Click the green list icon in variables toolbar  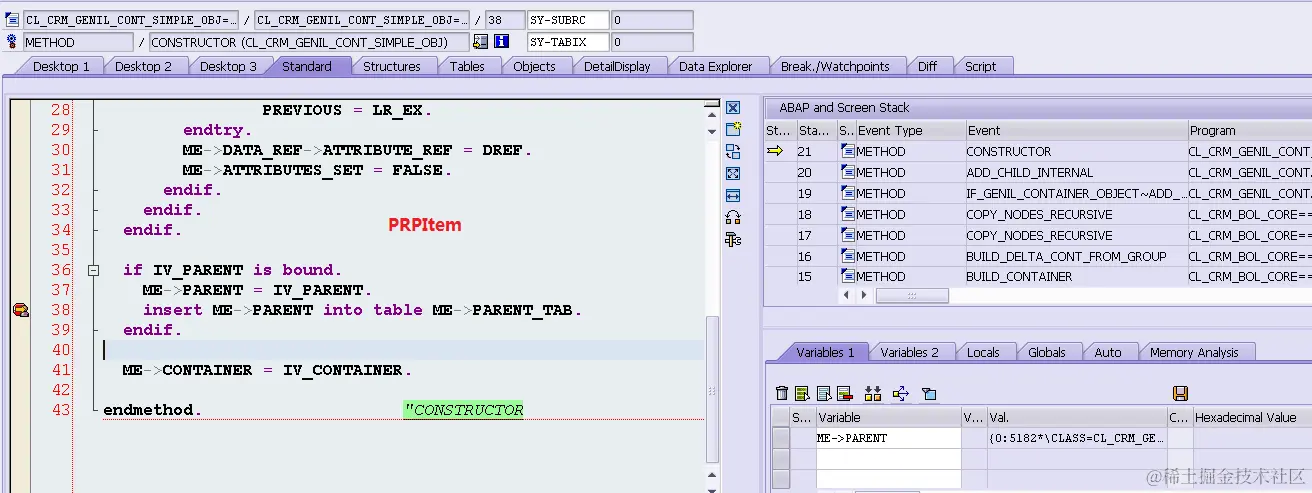pyautogui.click(x=802, y=394)
